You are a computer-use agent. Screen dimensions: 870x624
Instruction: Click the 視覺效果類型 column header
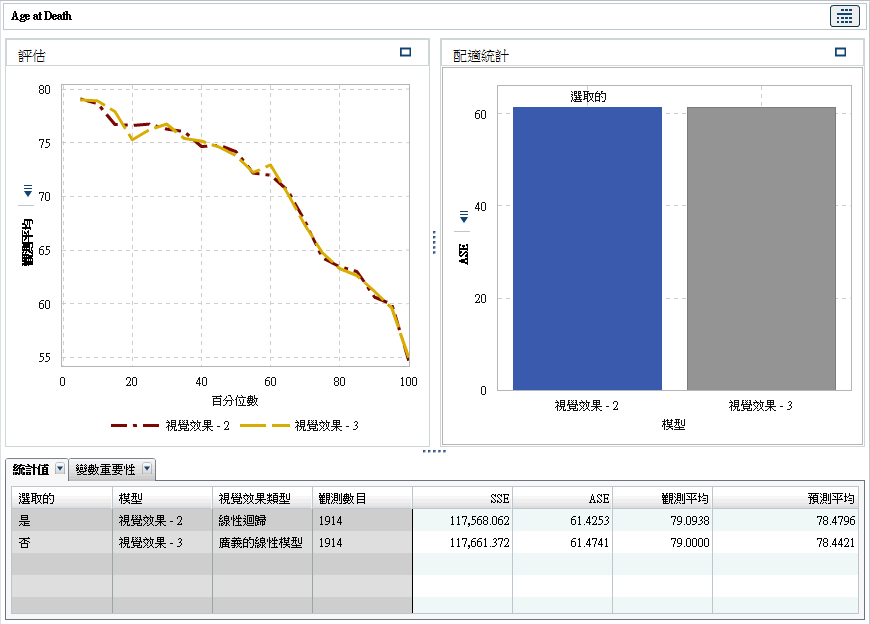point(262,498)
